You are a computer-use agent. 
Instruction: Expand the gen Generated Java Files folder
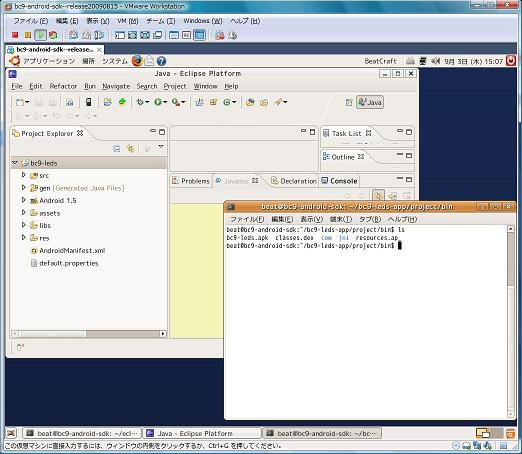(24, 188)
